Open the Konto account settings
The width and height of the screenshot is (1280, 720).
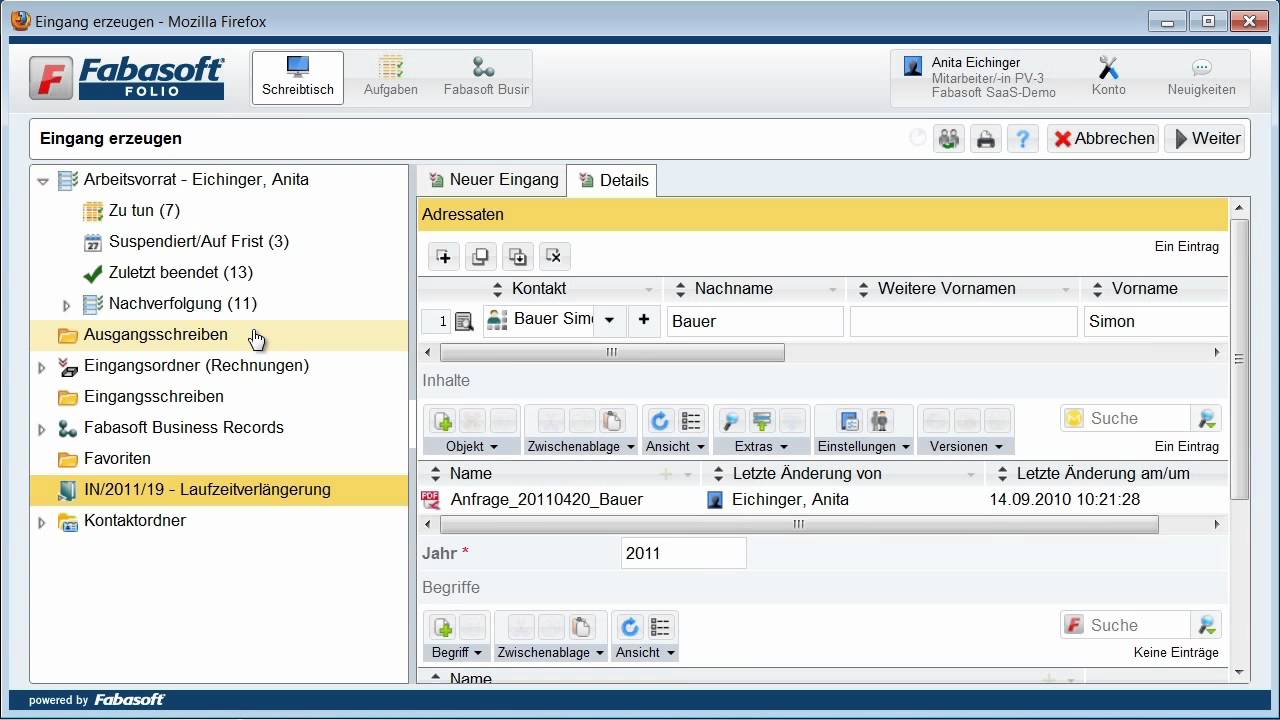coord(1108,78)
